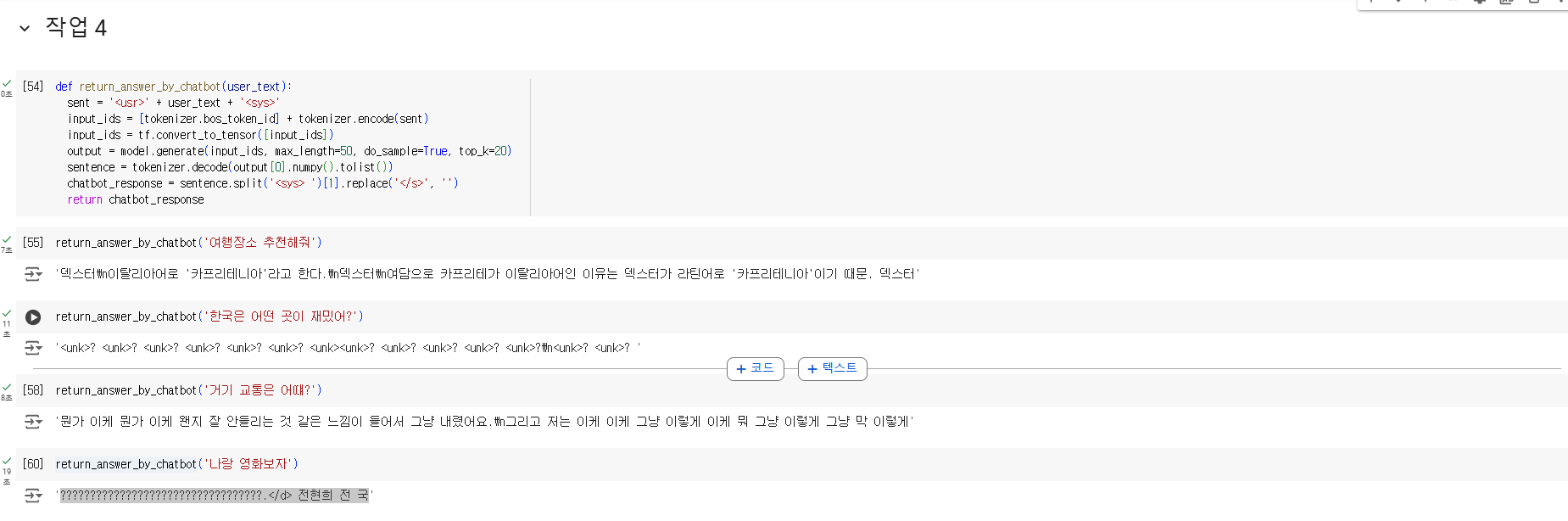
Task: Insert a text cell with + 텍스트
Action: pos(832,369)
